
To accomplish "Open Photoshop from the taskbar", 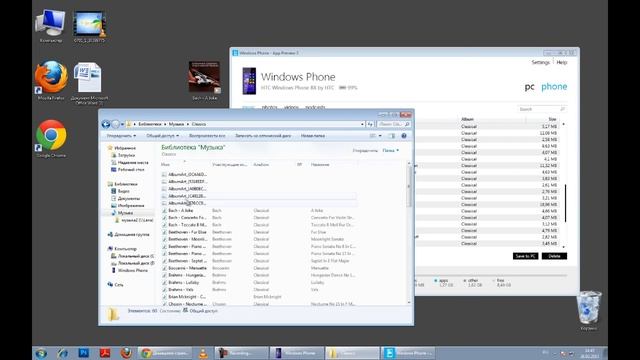I will [84, 353].
